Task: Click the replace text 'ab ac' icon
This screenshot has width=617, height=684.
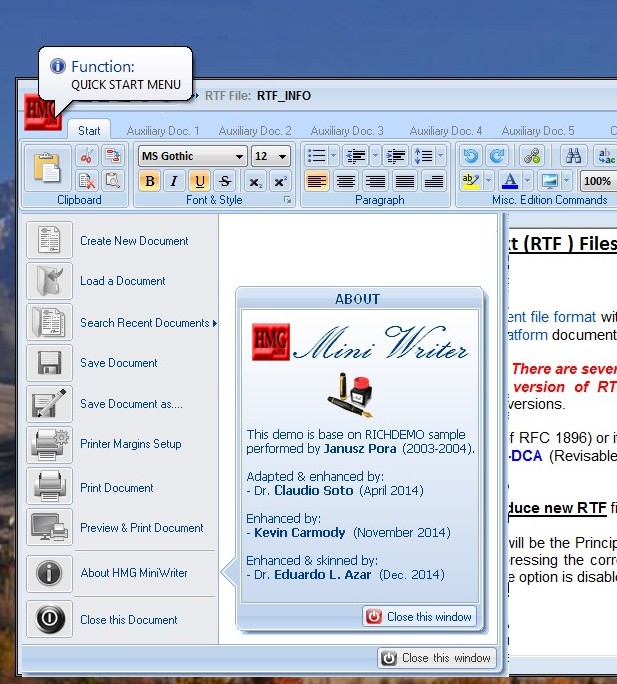Action: pos(607,156)
